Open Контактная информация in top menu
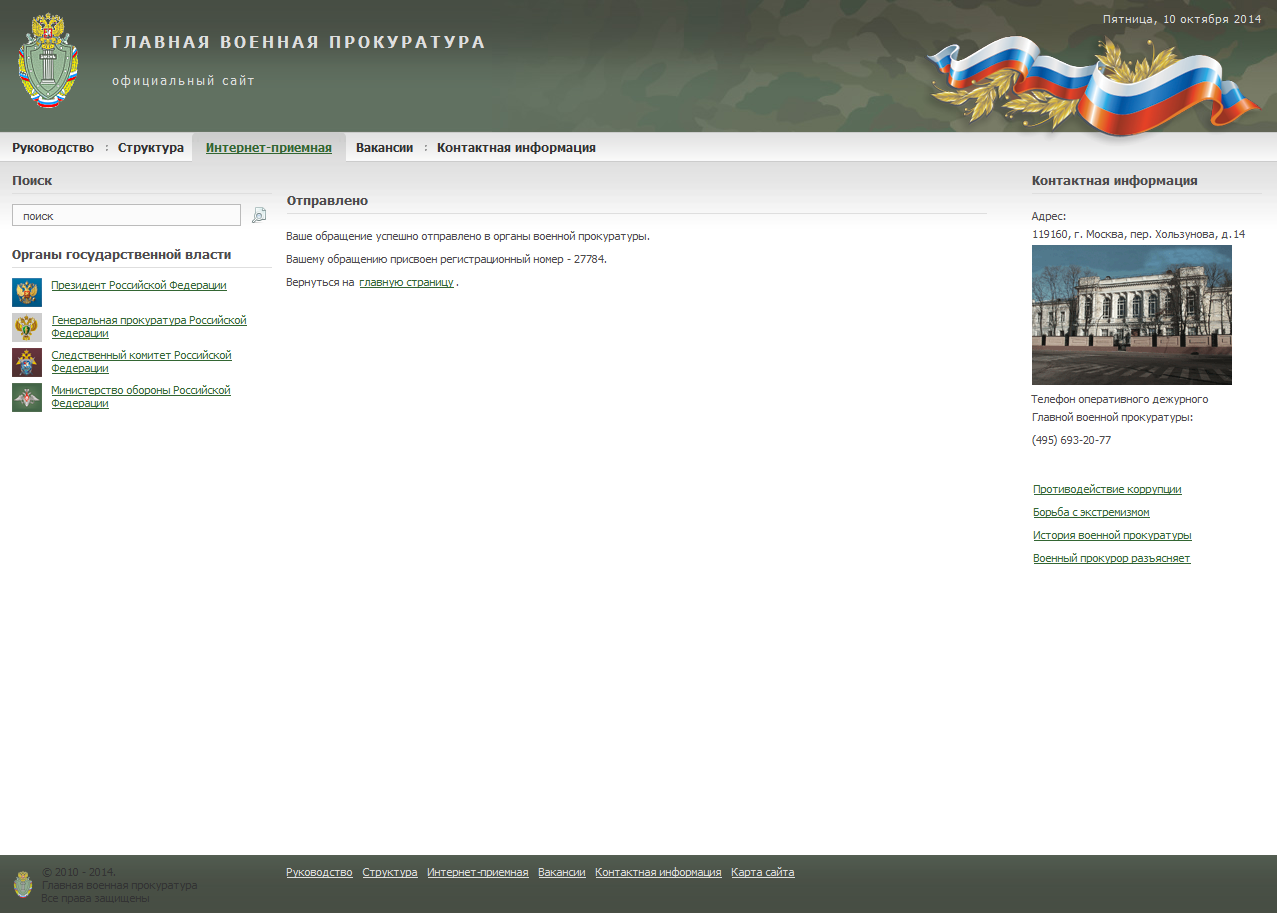The image size is (1277, 913). [516, 147]
